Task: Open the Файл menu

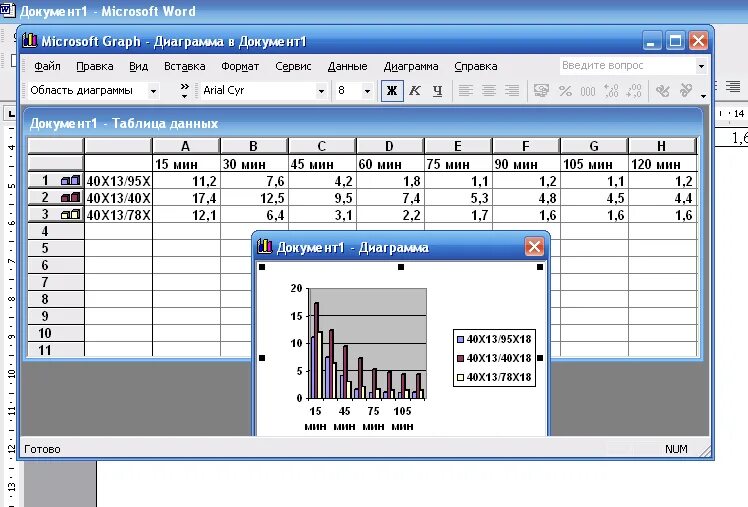Action: [47, 66]
